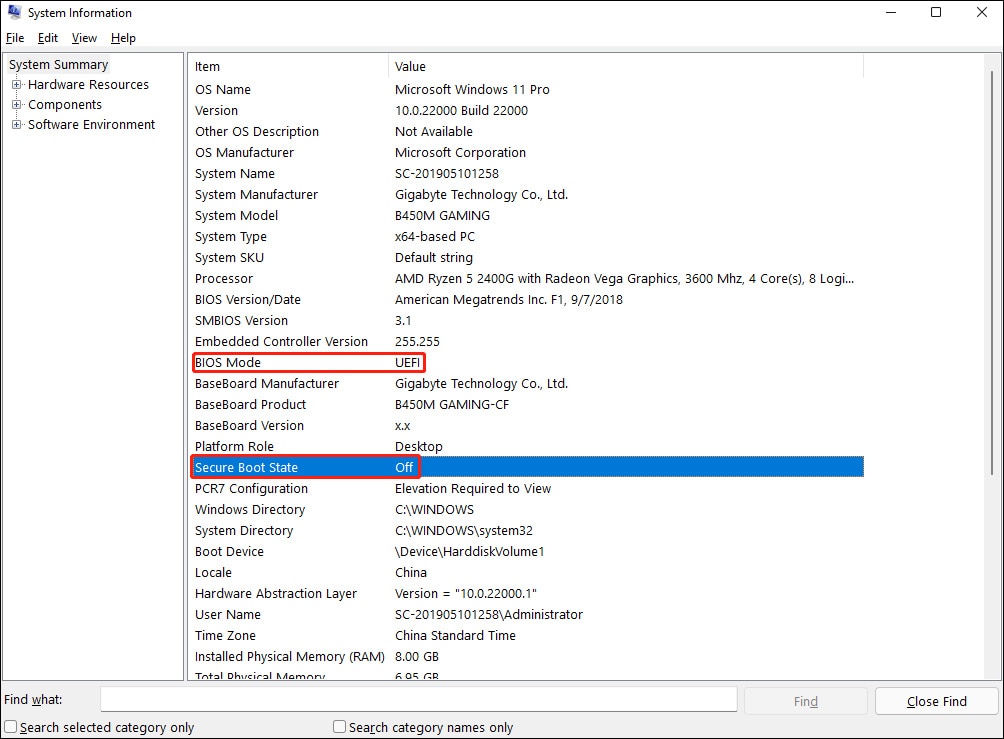Select the BIOS Version/Date row

pyautogui.click(x=527, y=300)
